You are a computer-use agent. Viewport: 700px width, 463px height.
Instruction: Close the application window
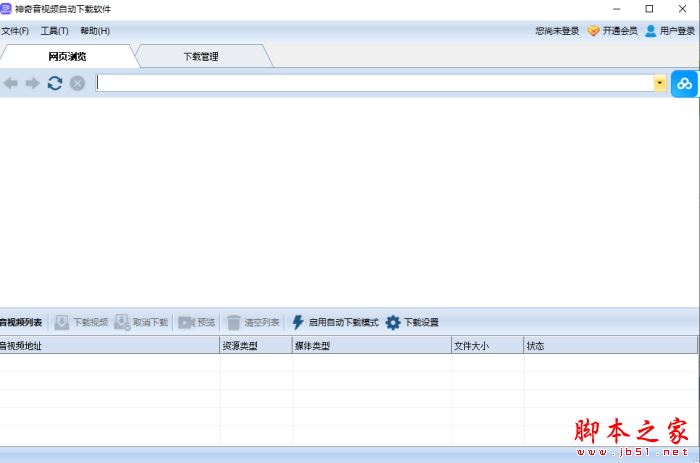pos(682,9)
